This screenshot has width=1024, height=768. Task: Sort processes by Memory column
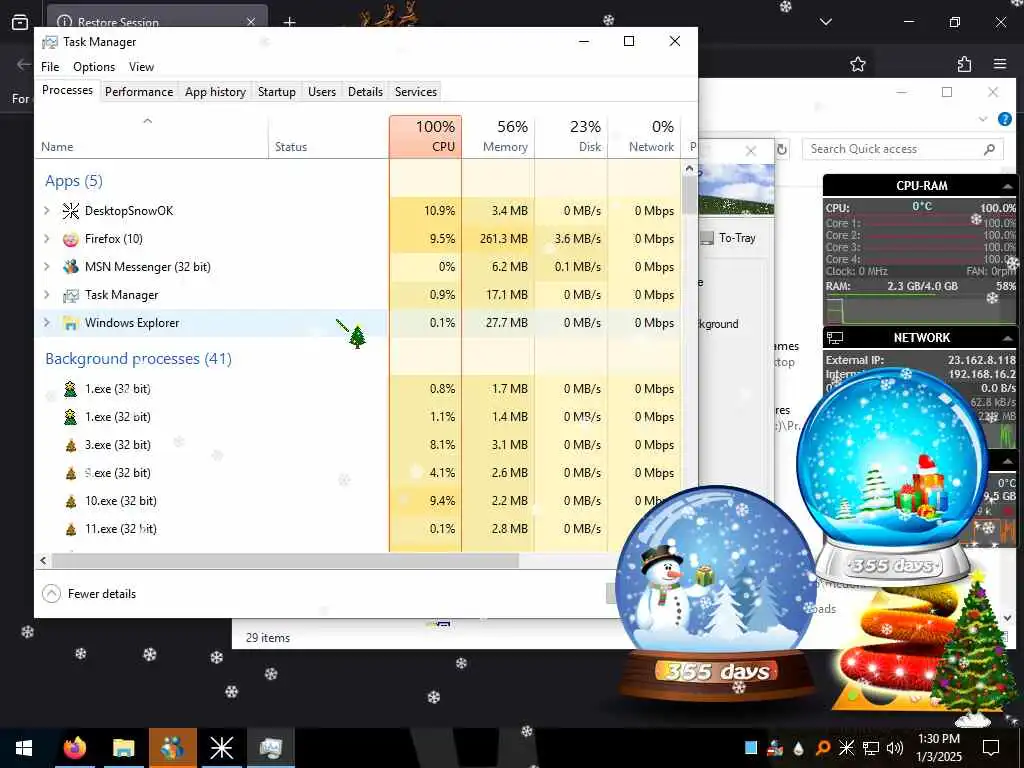498,136
